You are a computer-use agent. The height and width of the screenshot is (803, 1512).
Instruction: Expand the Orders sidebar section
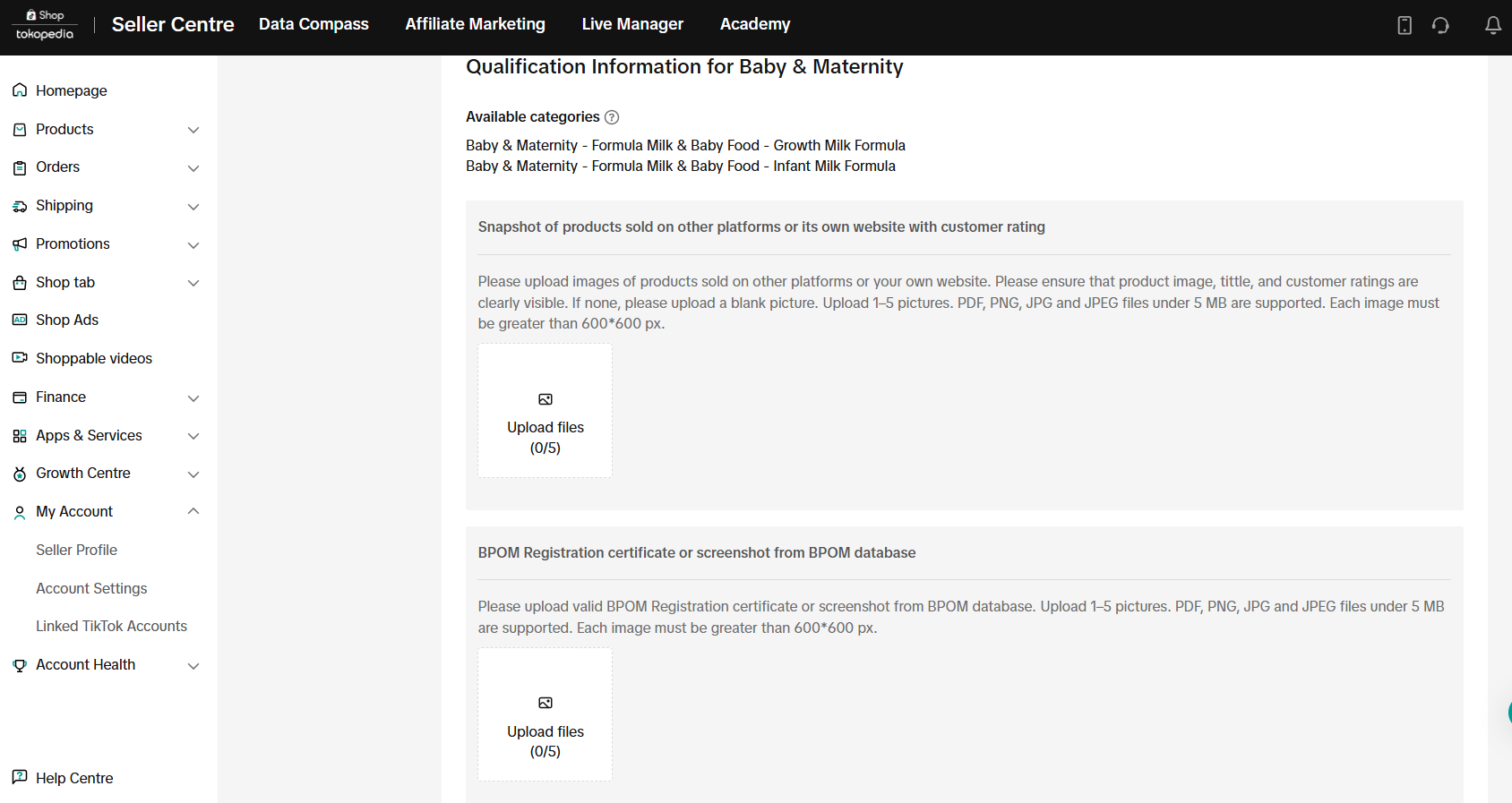coord(193,168)
